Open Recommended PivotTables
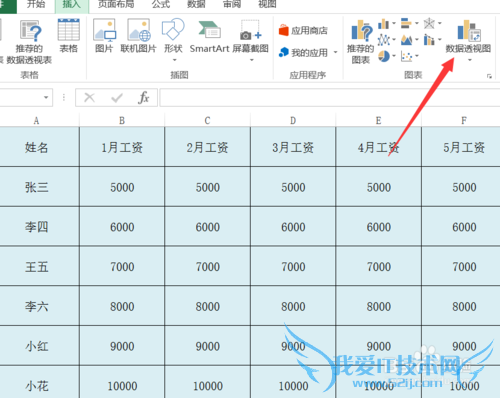This screenshot has width=500, height=398. pyautogui.click(x=29, y=41)
